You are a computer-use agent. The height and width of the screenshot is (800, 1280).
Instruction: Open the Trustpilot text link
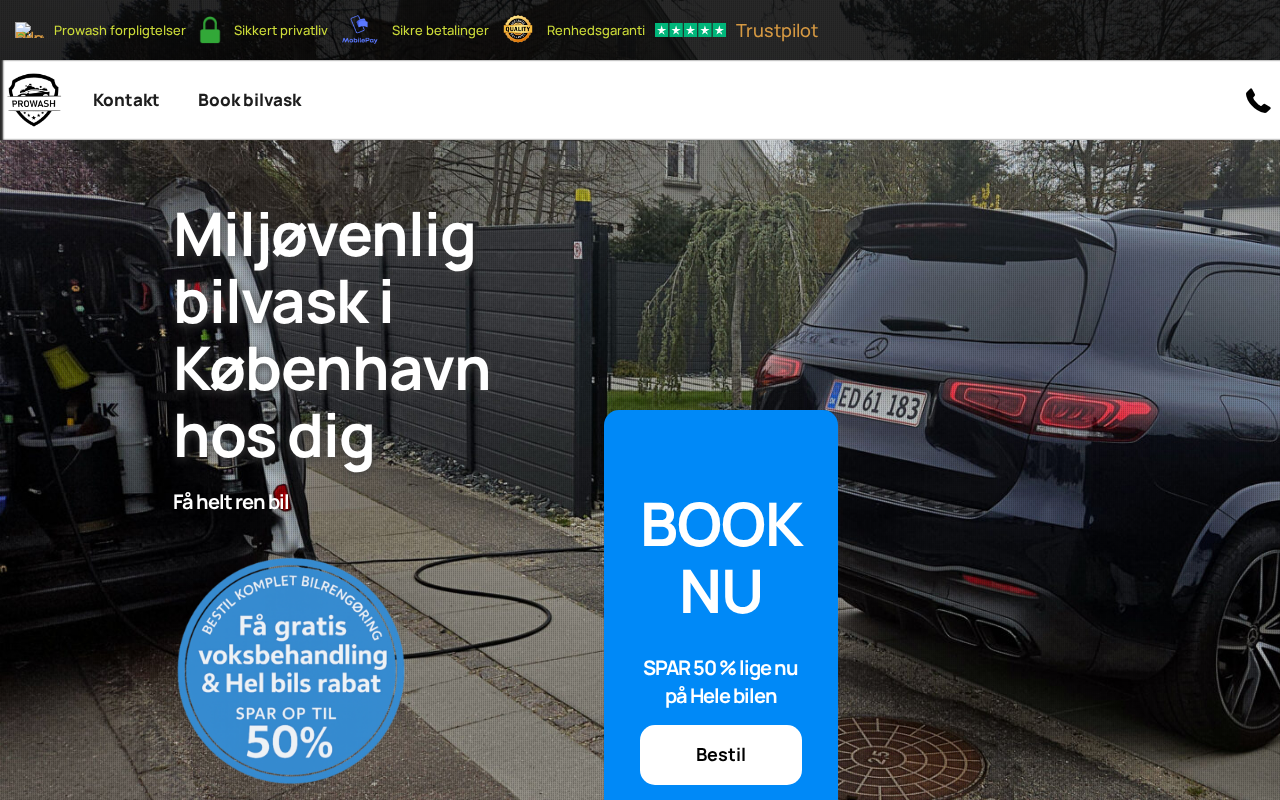tap(777, 30)
